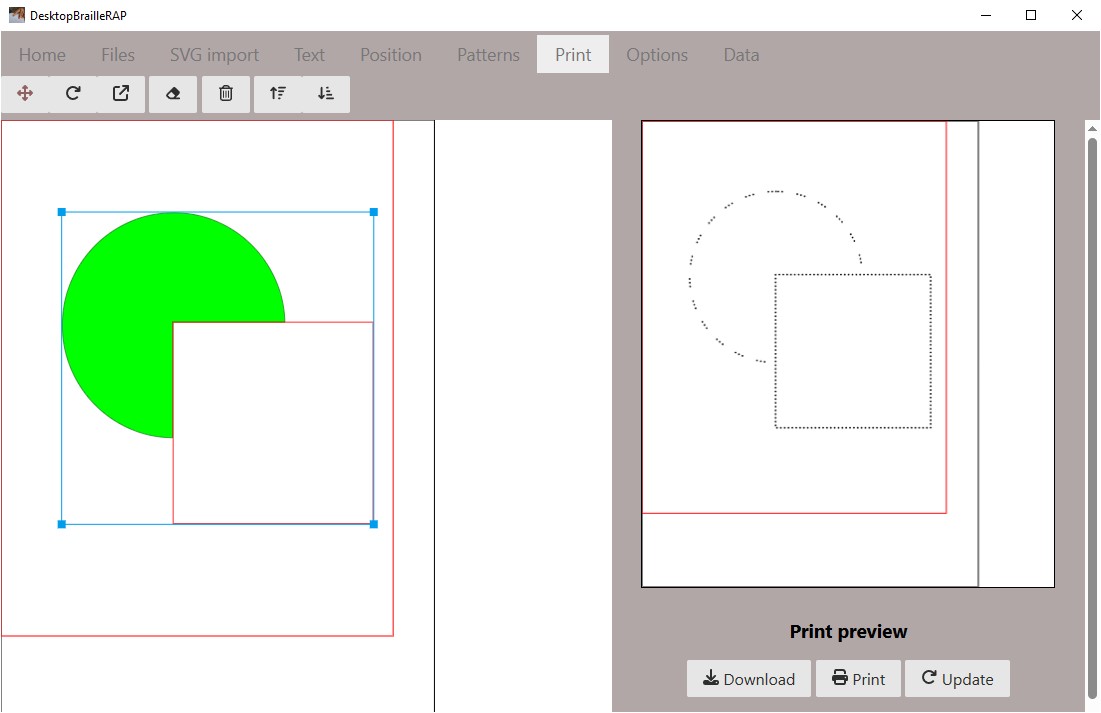The image size is (1101, 713).
Task: Click the scale/resize arrow-in-box icon
Action: 121,93
